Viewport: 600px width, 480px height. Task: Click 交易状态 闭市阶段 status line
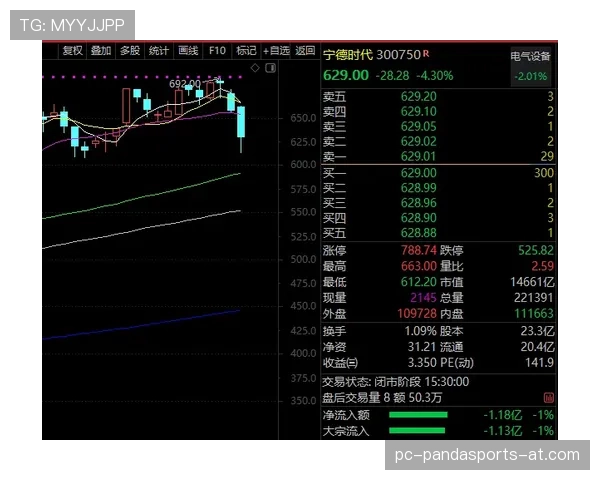[395, 382]
